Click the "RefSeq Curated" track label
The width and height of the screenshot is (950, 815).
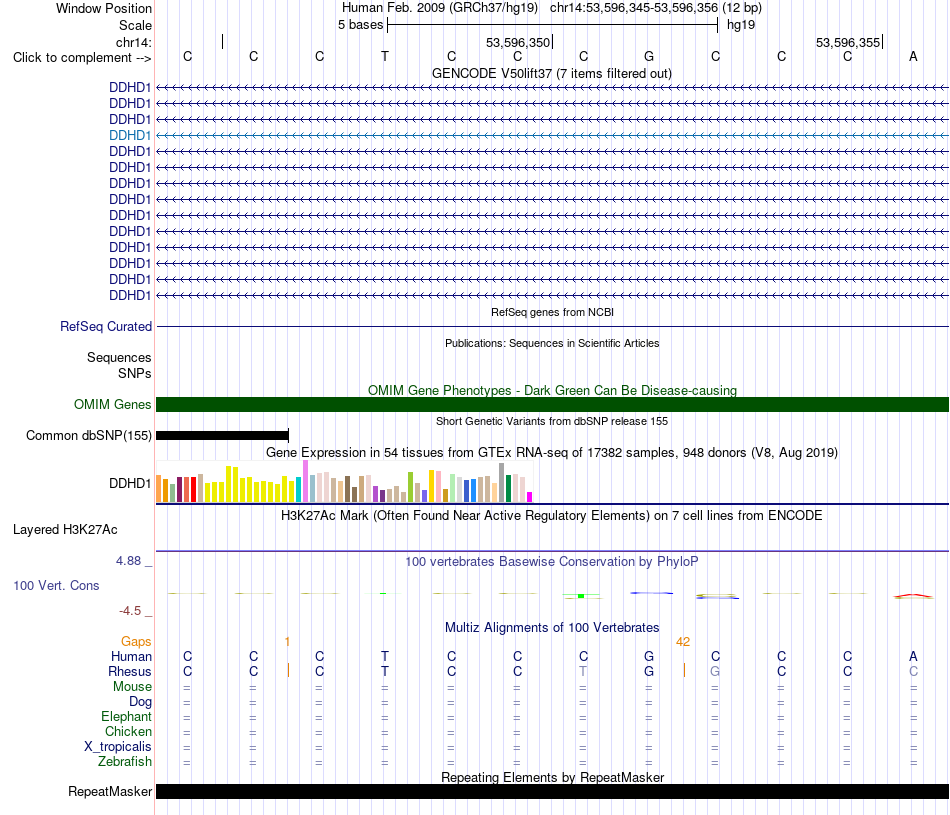106,326
